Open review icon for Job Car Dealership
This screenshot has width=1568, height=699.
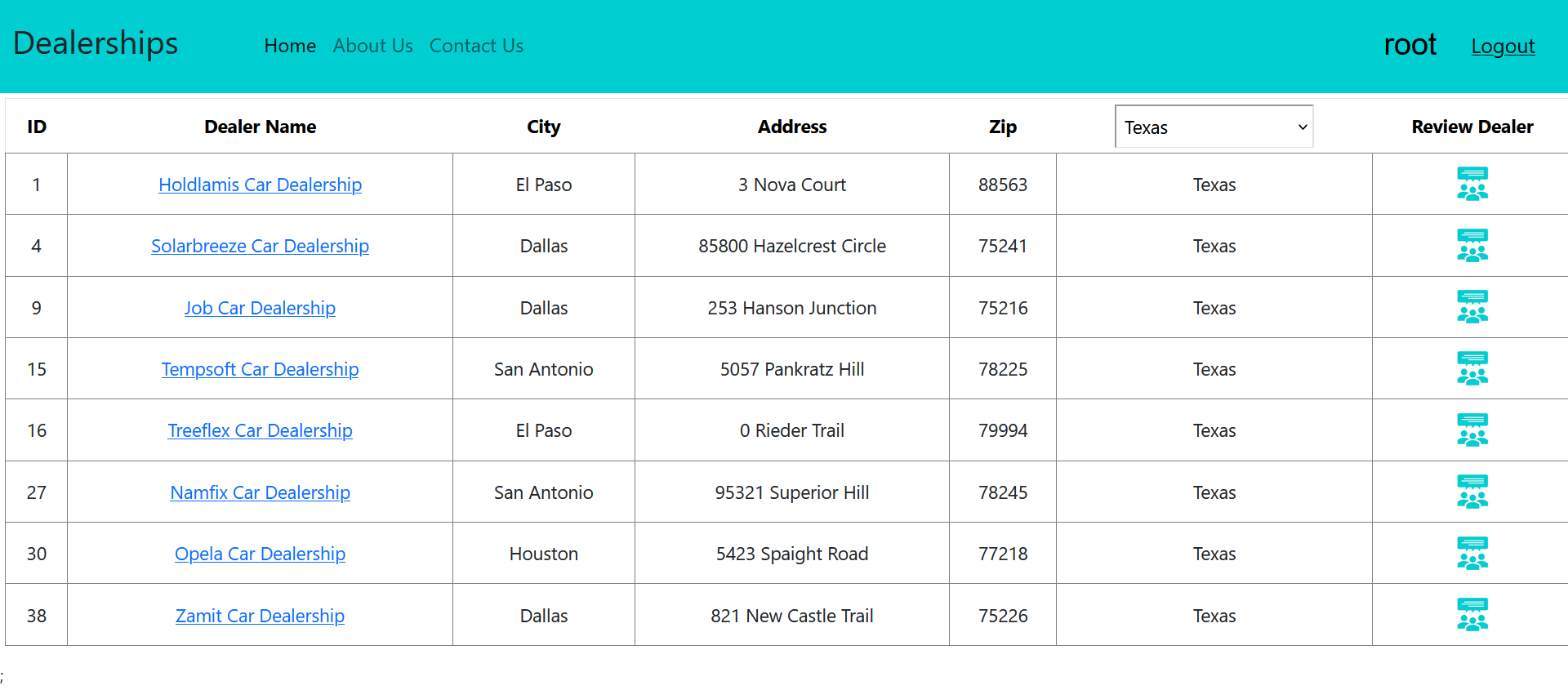[x=1472, y=307]
